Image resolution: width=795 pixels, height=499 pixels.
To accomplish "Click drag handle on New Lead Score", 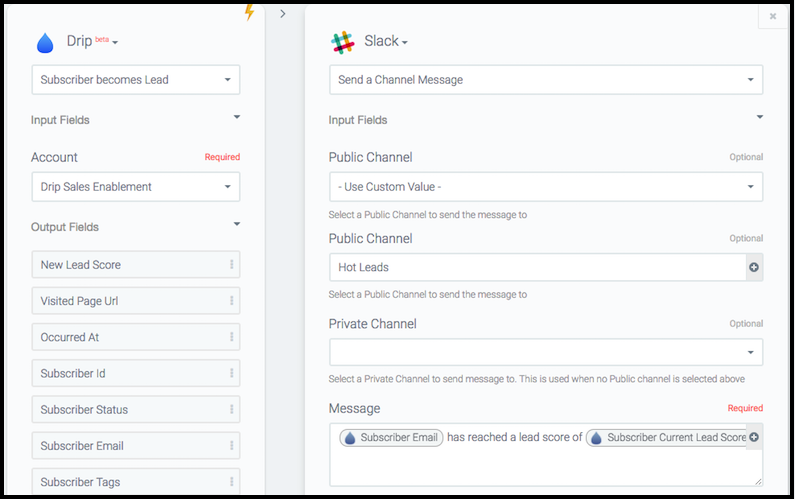I will coord(231,265).
